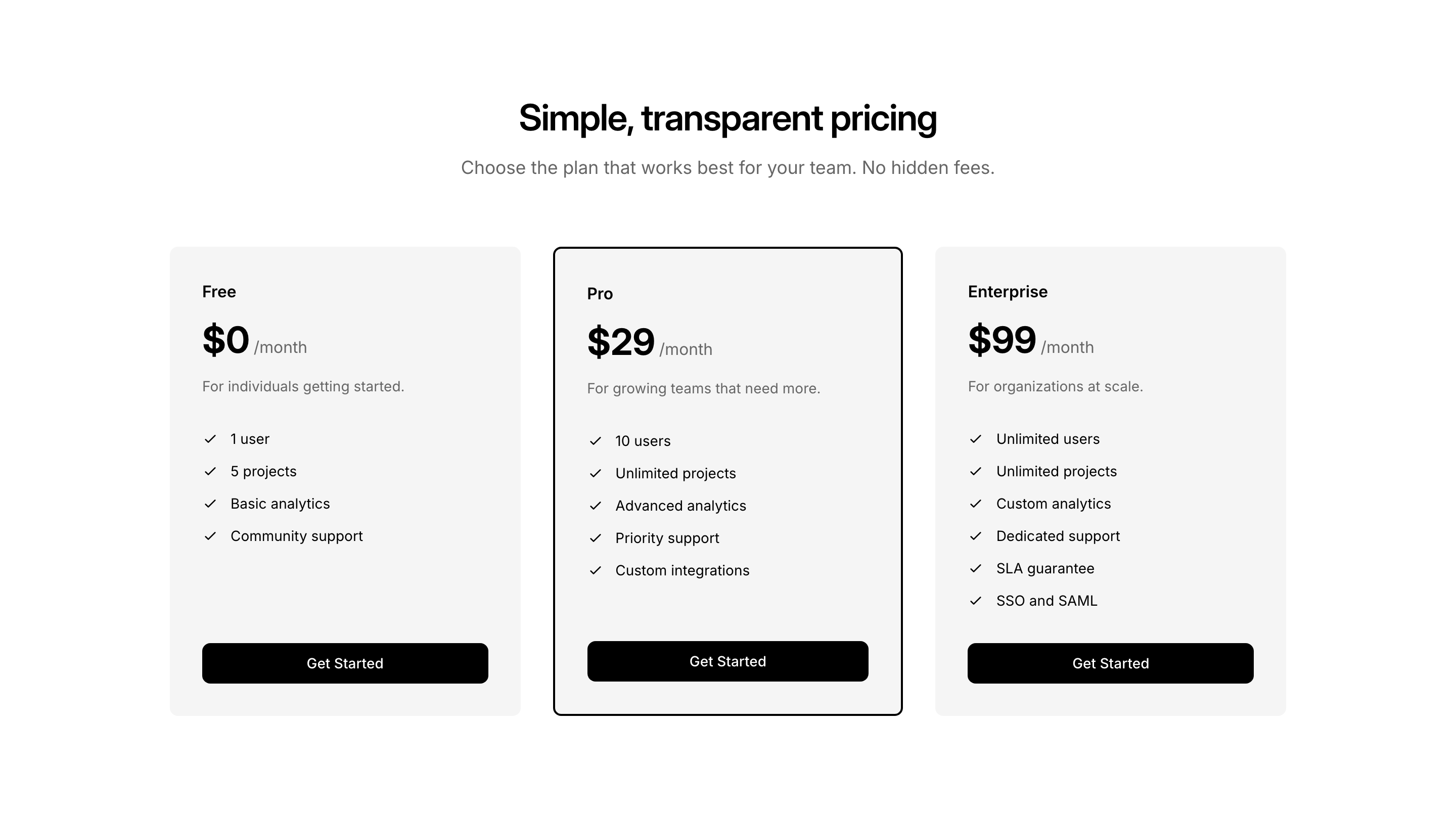Click the checkmark beside "Community support"
Viewport: 1456px width, 813px height.
pyautogui.click(x=210, y=535)
